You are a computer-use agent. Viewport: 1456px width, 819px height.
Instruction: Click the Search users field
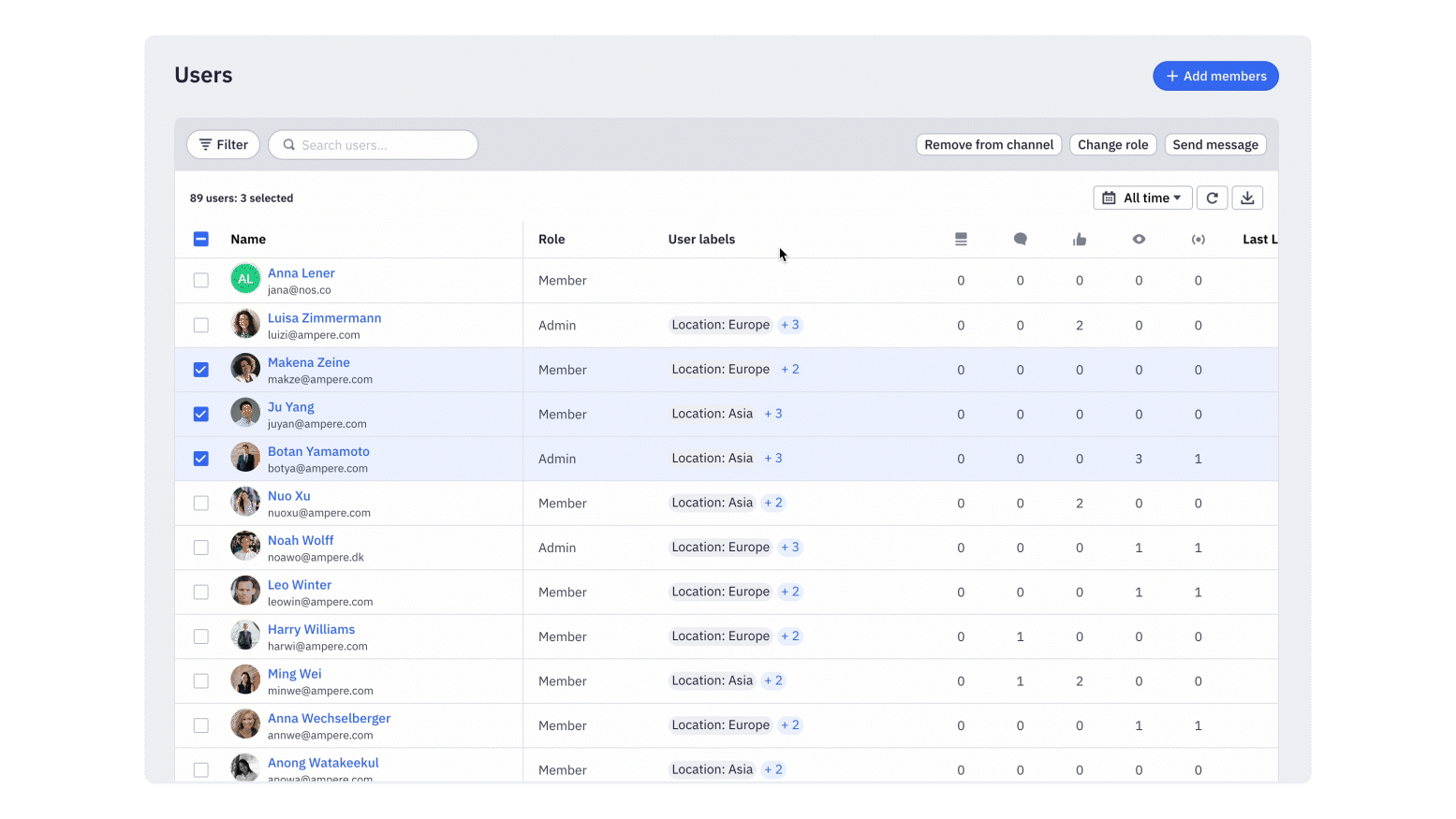click(373, 145)
